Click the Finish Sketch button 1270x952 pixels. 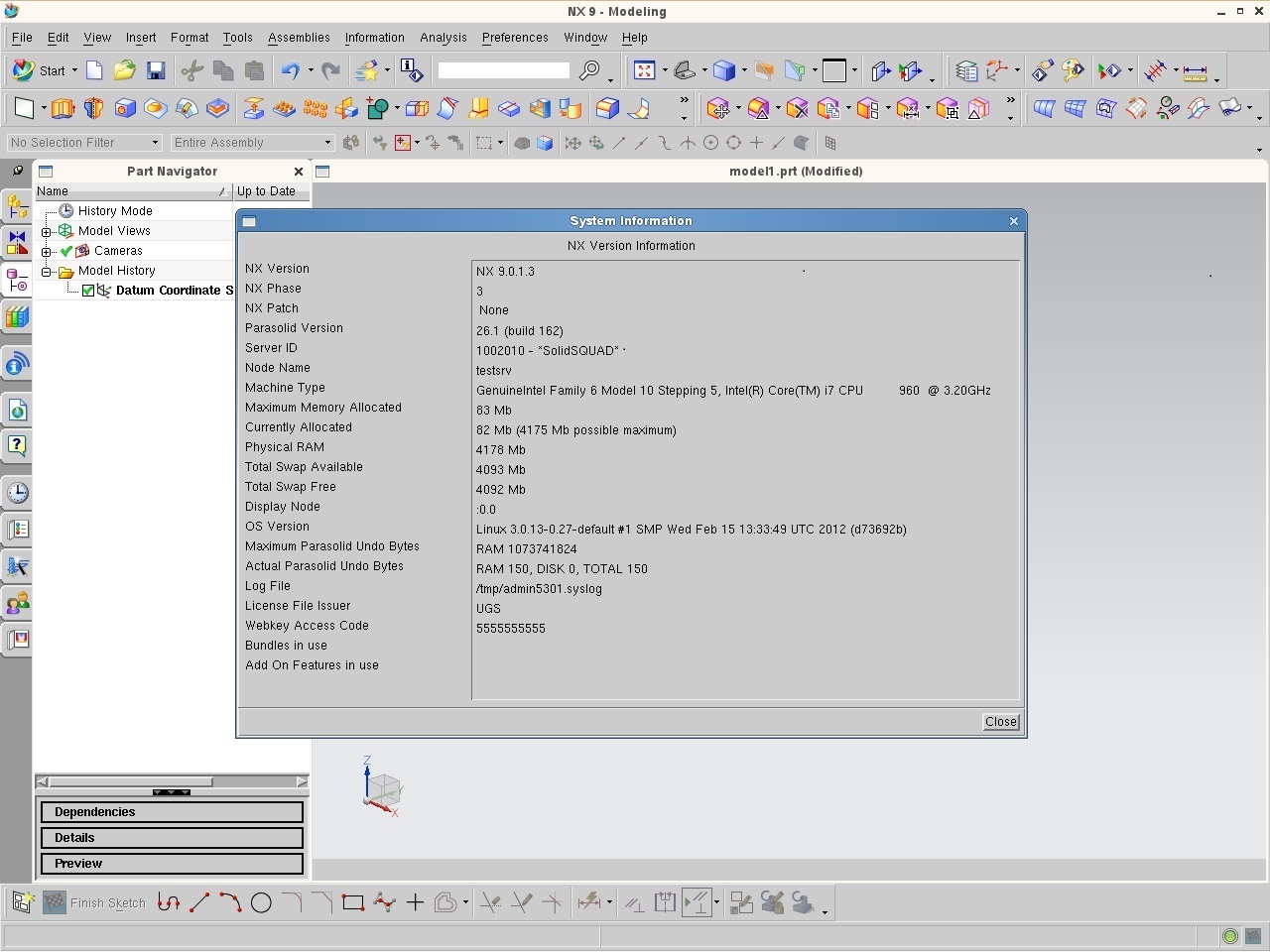95,902
